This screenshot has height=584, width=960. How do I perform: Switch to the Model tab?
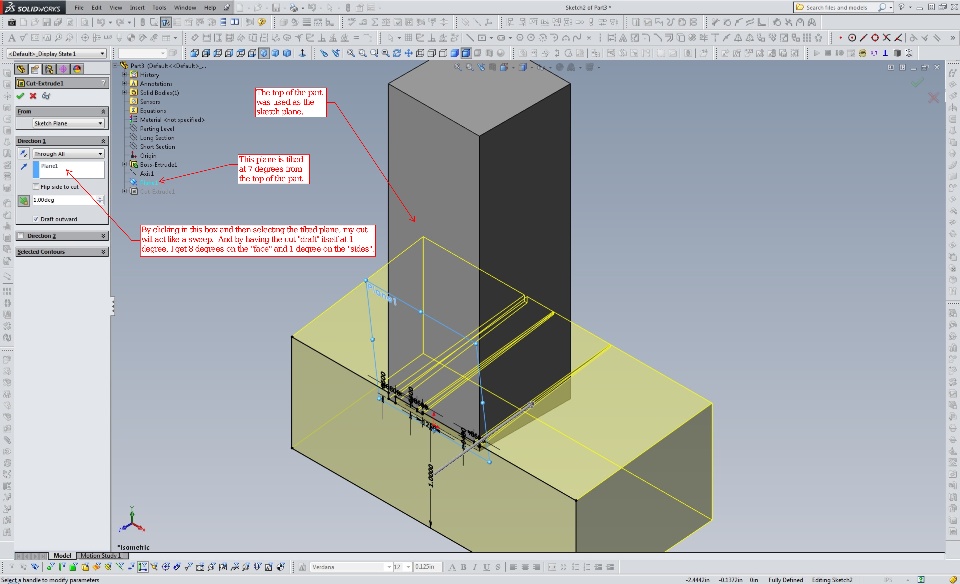pyautogui.click(x=62, y=556)
